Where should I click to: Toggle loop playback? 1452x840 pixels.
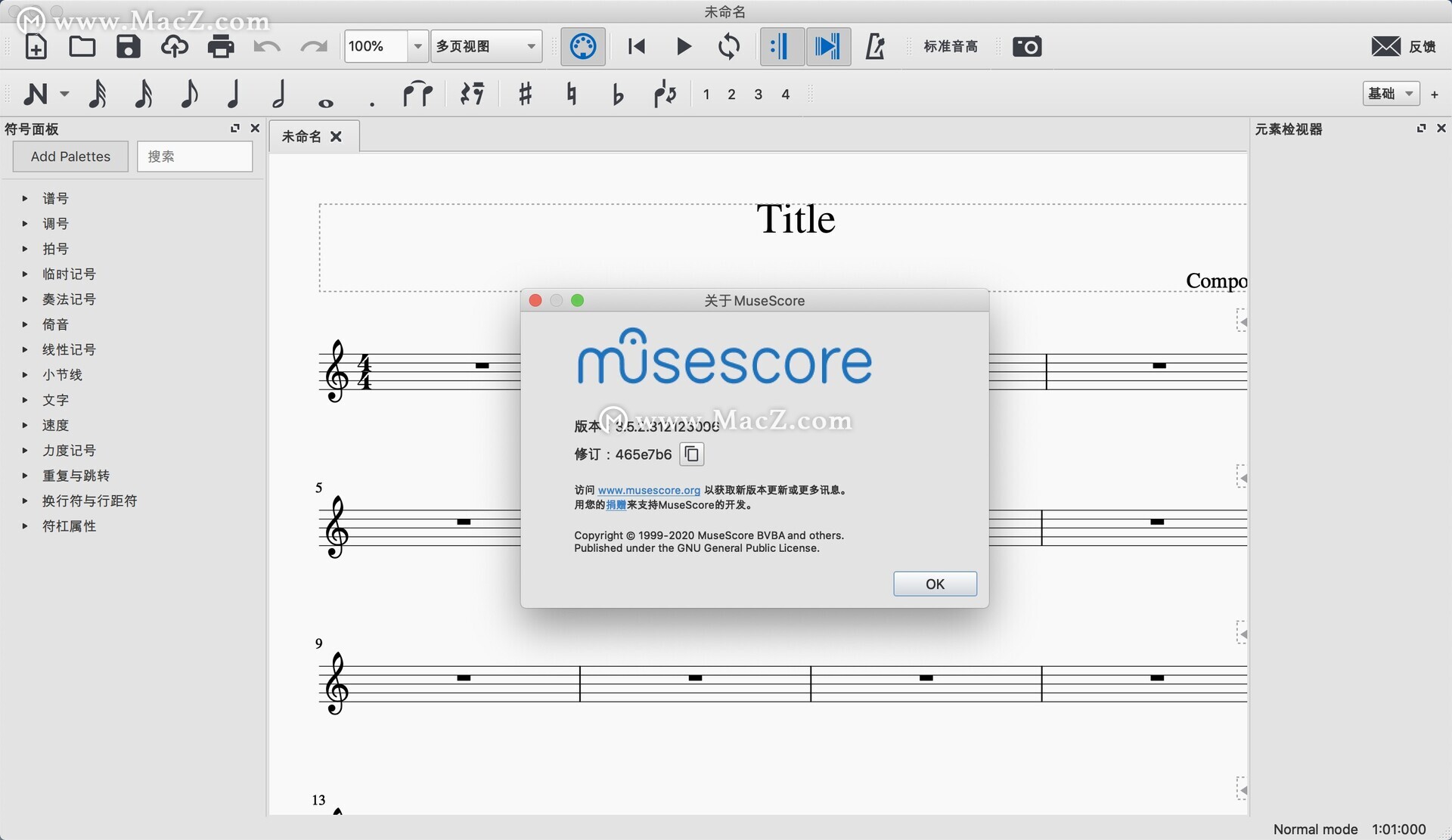tap(729, 47)
